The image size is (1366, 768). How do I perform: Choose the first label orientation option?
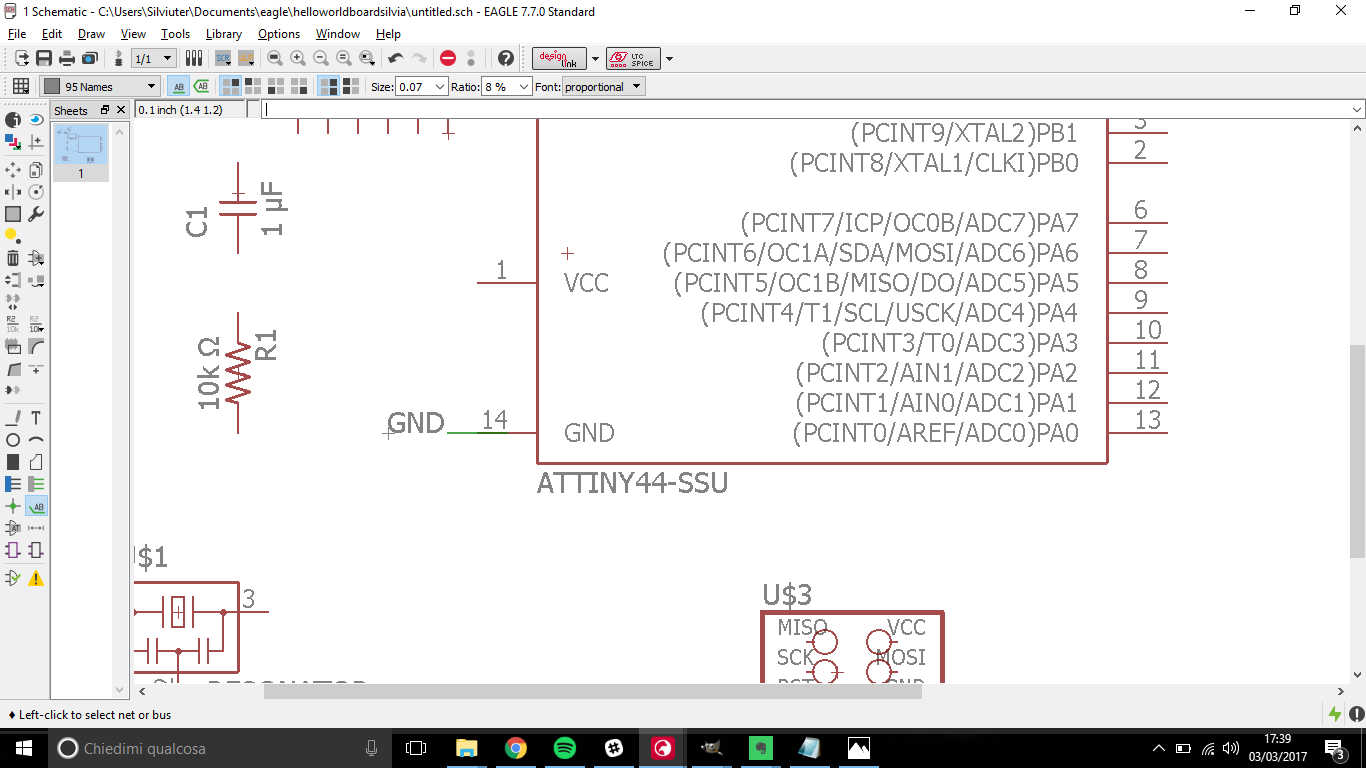pyautogui.click(x=231, y=86)
